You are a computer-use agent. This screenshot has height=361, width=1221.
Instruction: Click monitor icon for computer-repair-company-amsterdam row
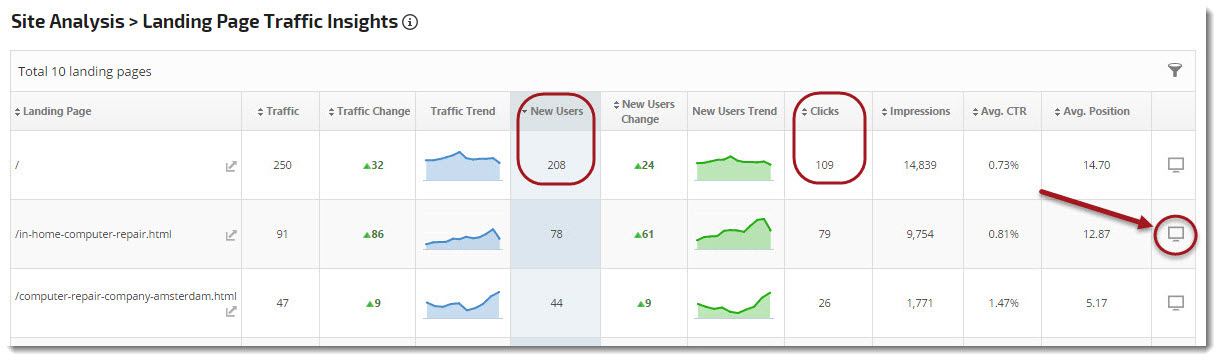pyautogui.click(x=1177, y=302)
